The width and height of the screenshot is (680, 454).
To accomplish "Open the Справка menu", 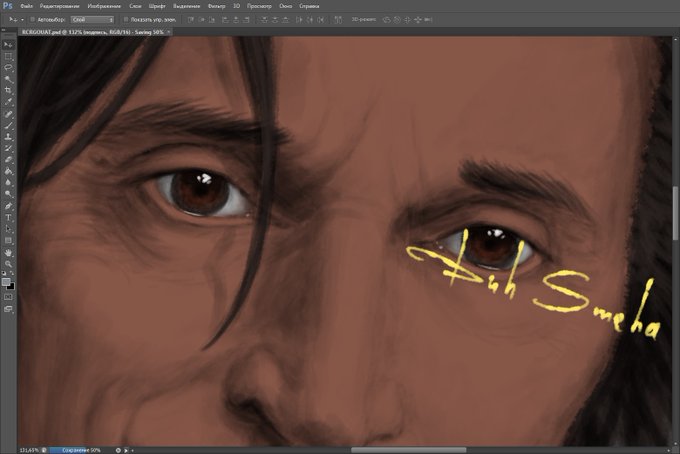I will point(309,6).
